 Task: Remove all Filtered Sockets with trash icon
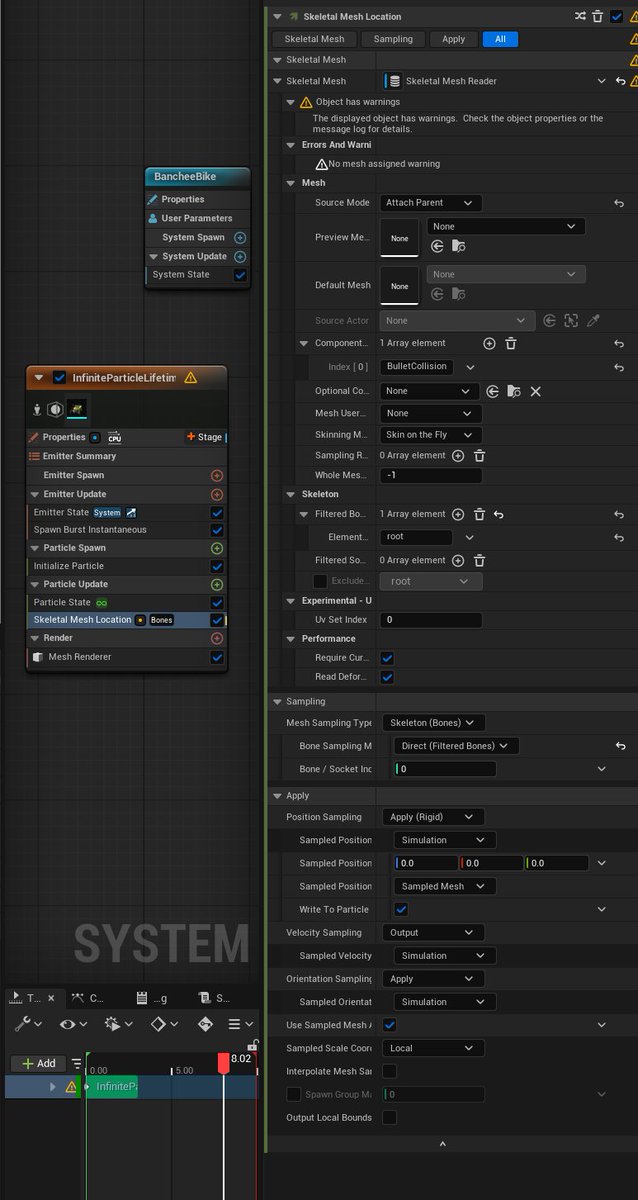pos(479,560)
